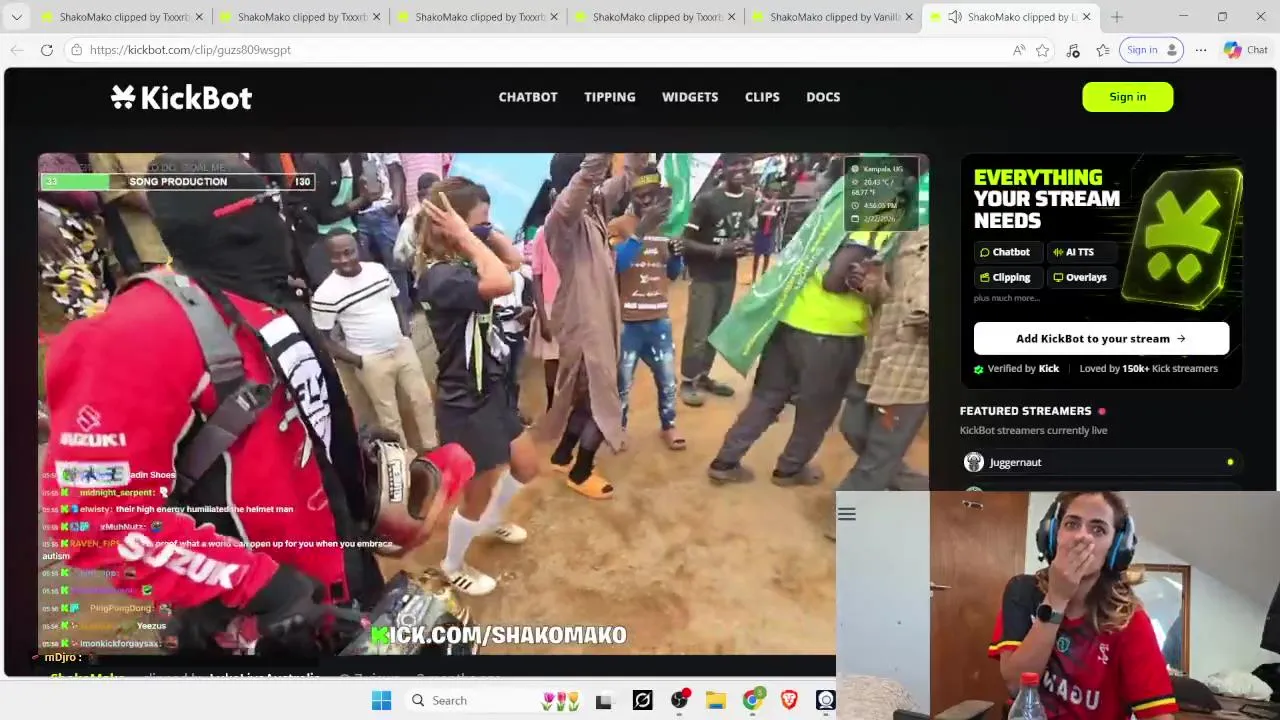The width and height of the screenshot is (1280, 720).
Task: Click Add KickBot to your stream
Action: (x=1101, y=338)
